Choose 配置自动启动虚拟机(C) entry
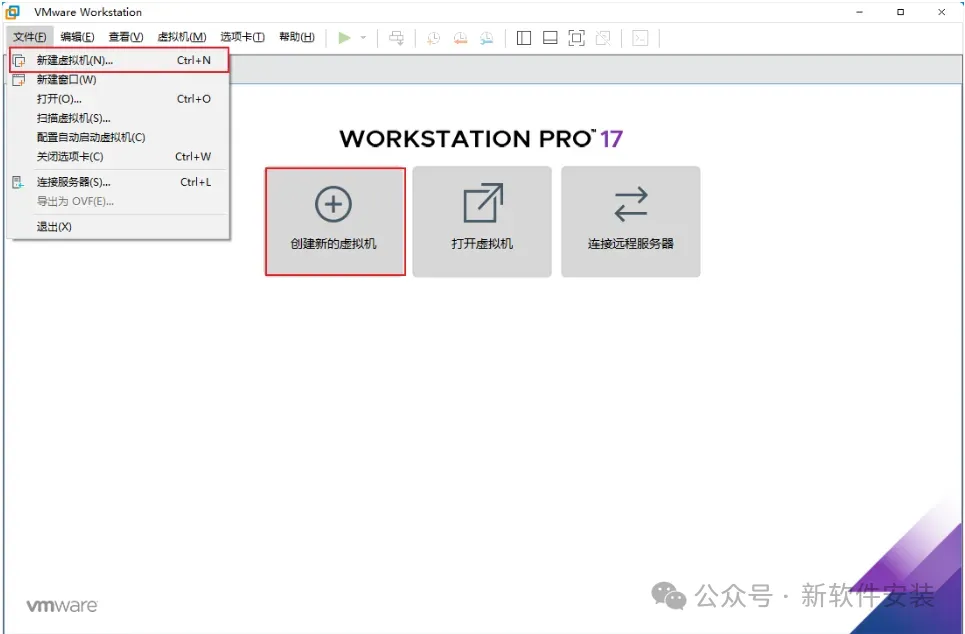Image resolution: width=965 pixels, height=634 pixels. pos(119,137)
